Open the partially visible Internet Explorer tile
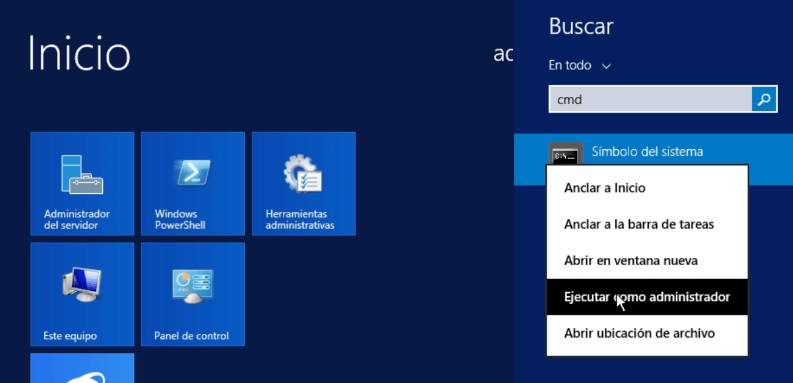Image resolution: width=793 pixels, height=383 pixels. (82, 368)
